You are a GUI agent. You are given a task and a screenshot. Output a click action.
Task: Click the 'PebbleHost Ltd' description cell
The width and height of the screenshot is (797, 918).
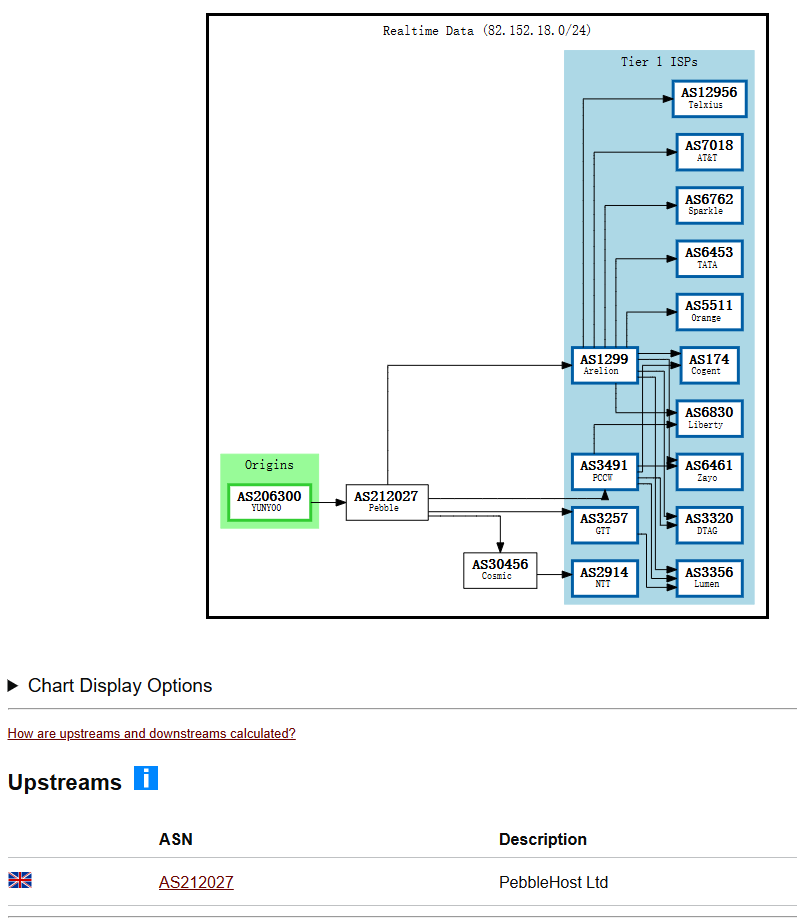click(553, 882)
